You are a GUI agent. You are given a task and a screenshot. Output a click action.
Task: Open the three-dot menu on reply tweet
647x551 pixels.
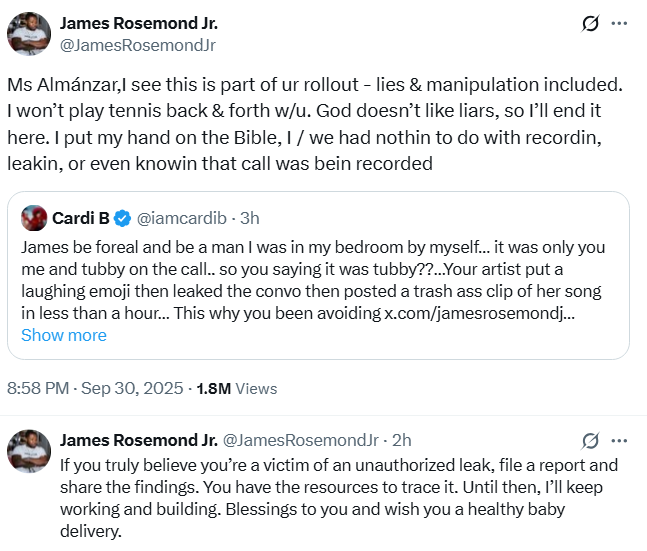coord(620,440)
